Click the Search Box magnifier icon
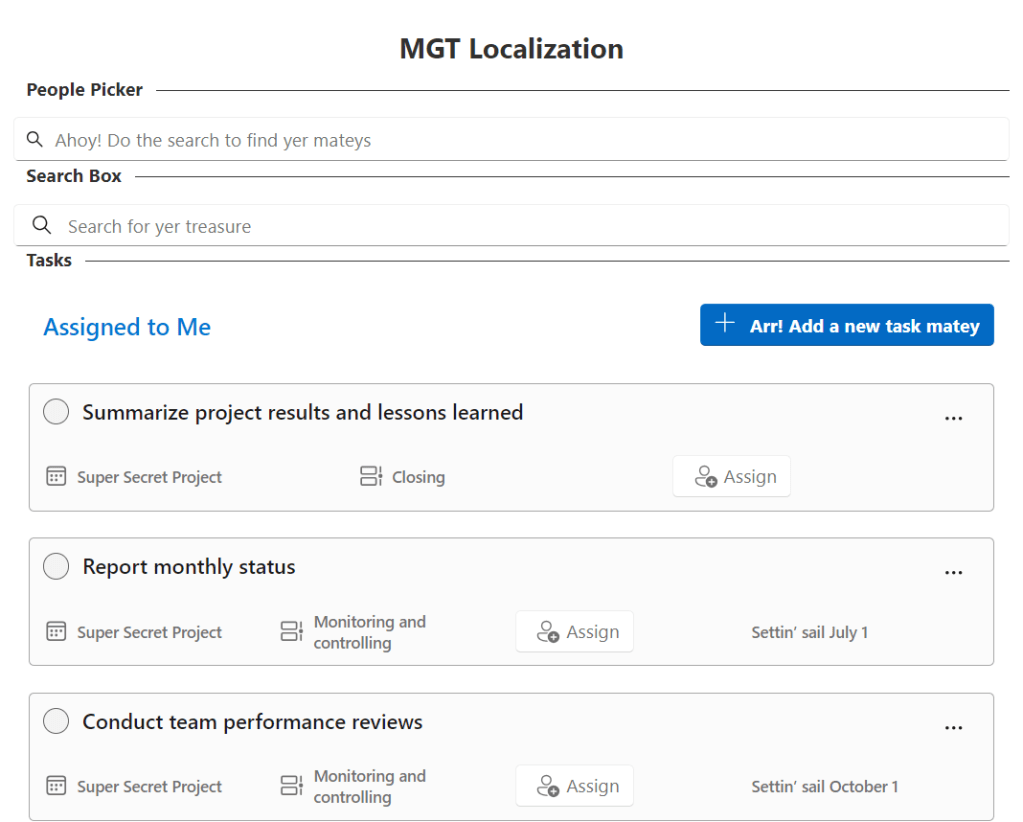1023x822 pixels. tap(41, 225)
